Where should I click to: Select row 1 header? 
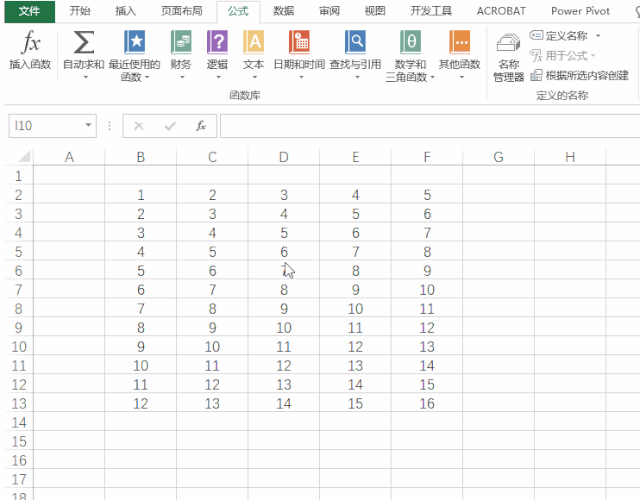[18, 176]
